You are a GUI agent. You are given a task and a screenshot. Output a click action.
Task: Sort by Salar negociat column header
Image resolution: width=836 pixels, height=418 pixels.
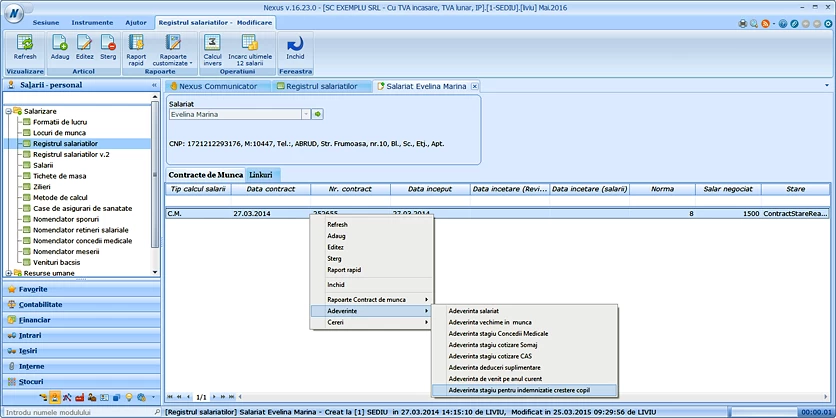pos(728,189)
